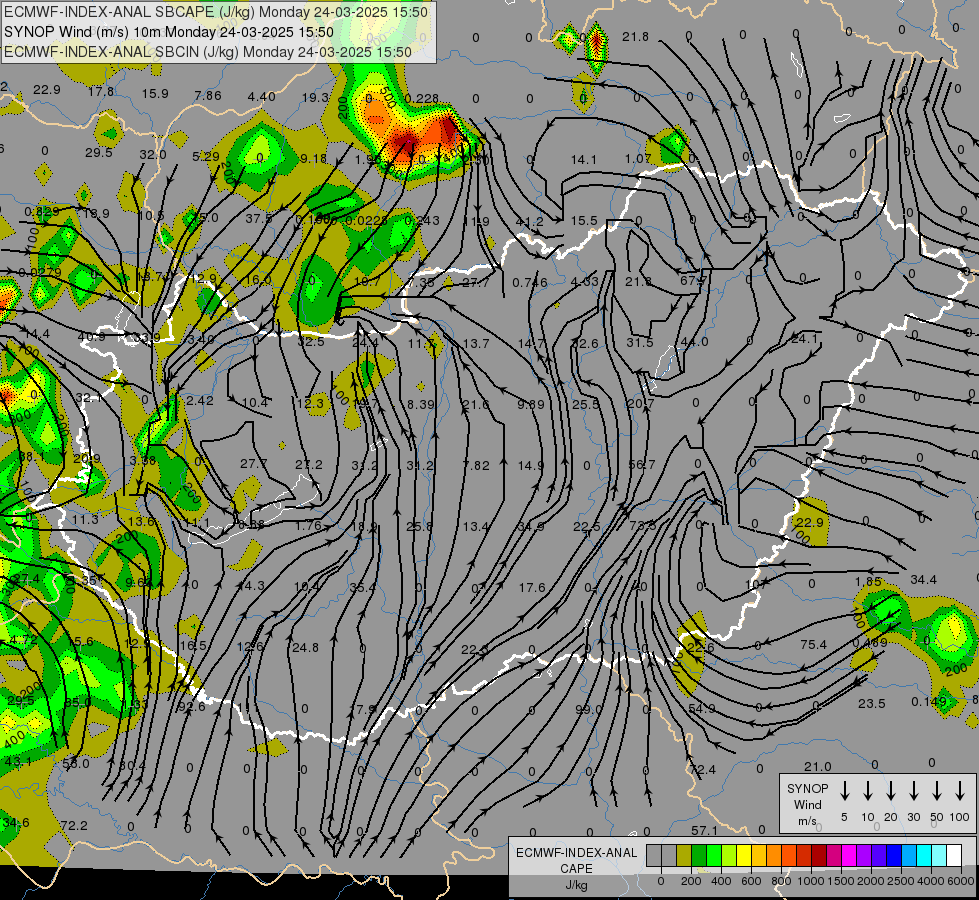Screen dimensions: 979x900
Task: Click the 72.2 value on the map
Action: [74, 826]
